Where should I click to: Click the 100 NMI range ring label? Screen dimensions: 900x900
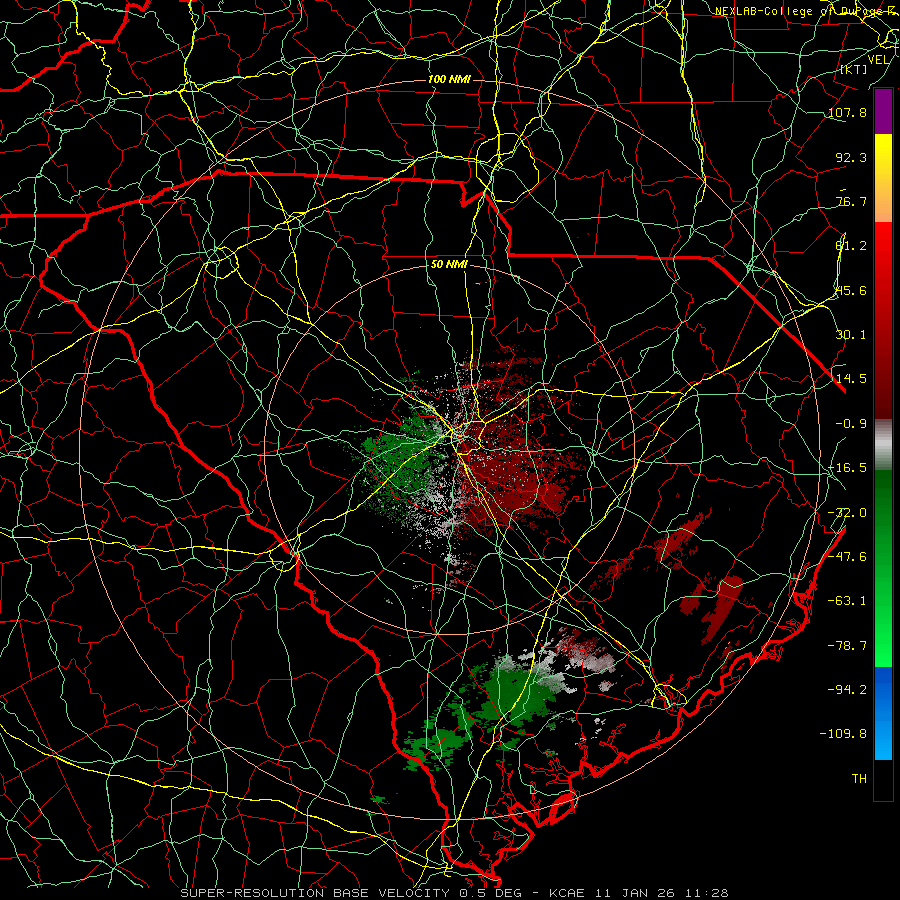pos(449,79)
